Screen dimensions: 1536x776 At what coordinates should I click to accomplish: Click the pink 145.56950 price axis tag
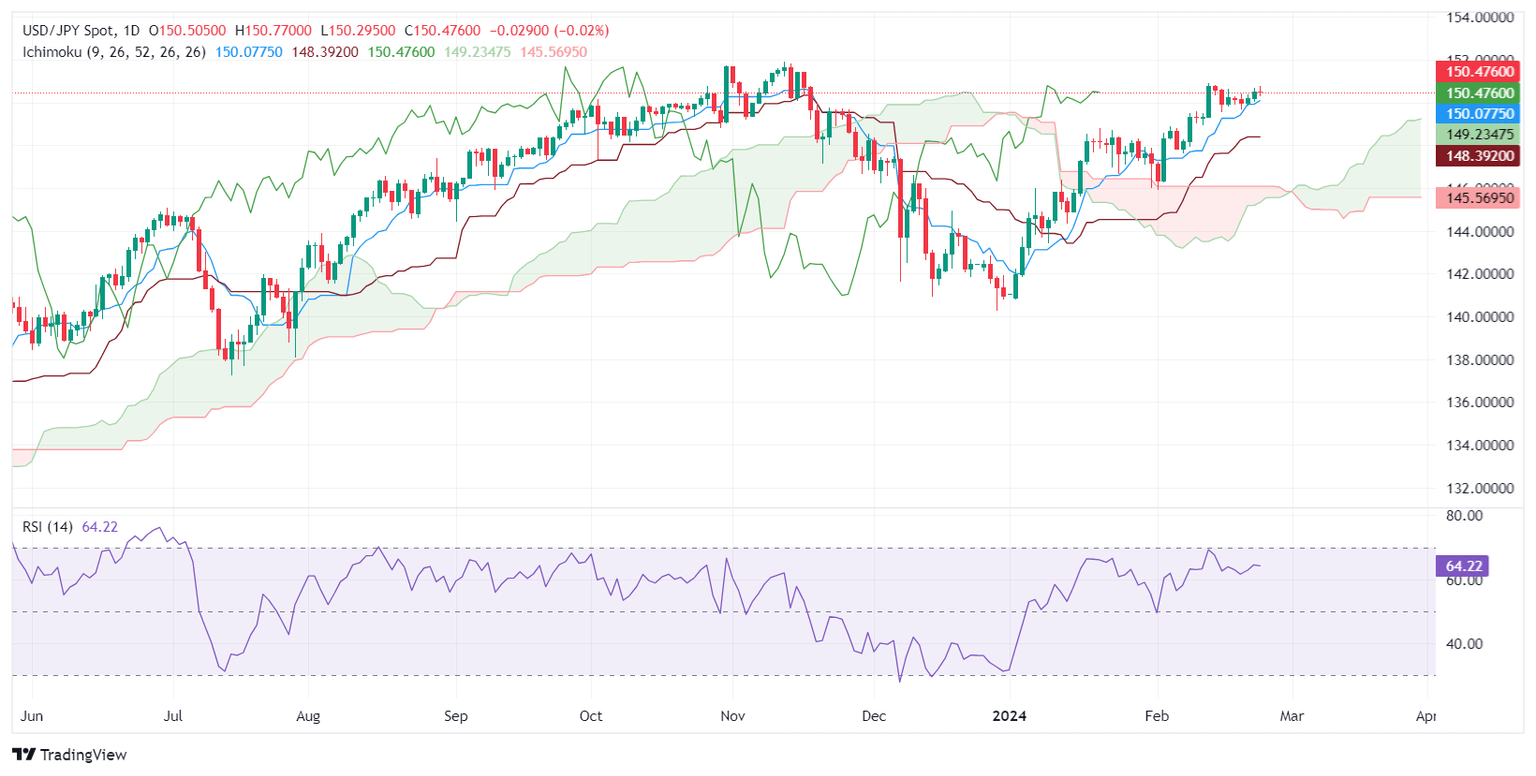pos(1478,198)
